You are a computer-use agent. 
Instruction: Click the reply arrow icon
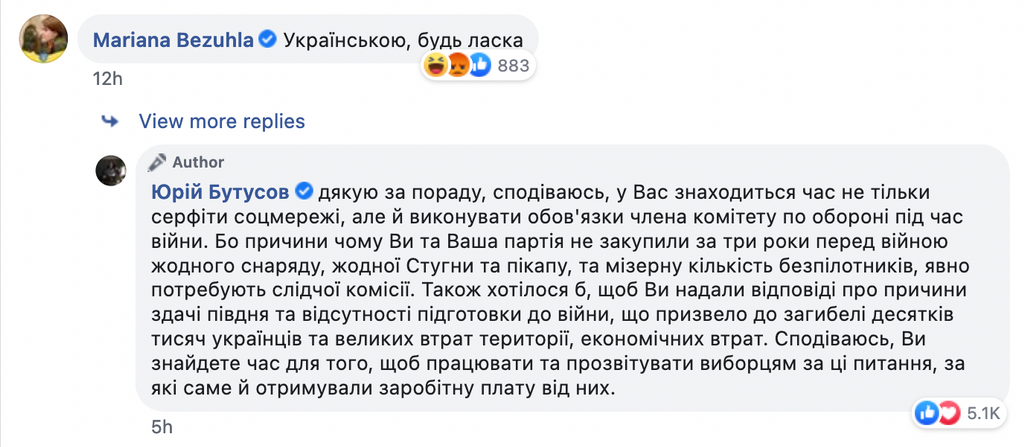coord(109,121)
